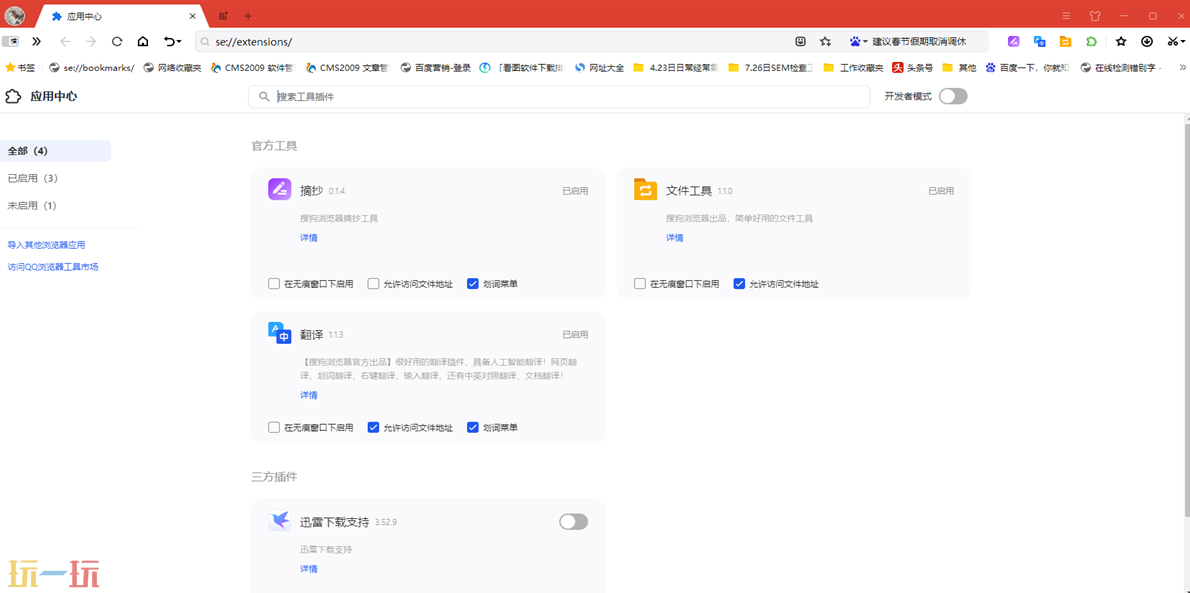
Task: Reload the page with the refresh icon
Action: point(117,42)
